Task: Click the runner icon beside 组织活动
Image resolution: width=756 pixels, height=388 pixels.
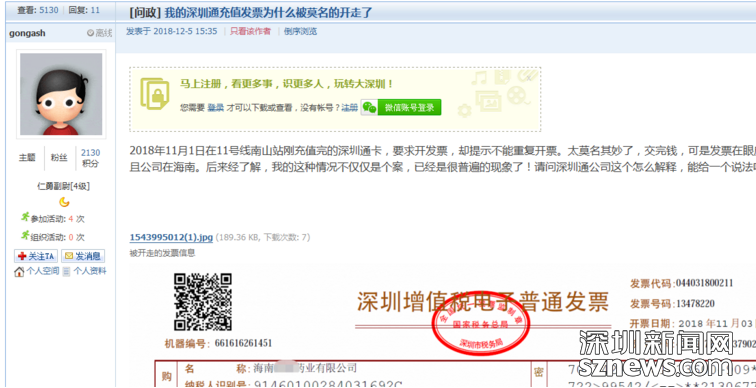Action: coord(25,236)
